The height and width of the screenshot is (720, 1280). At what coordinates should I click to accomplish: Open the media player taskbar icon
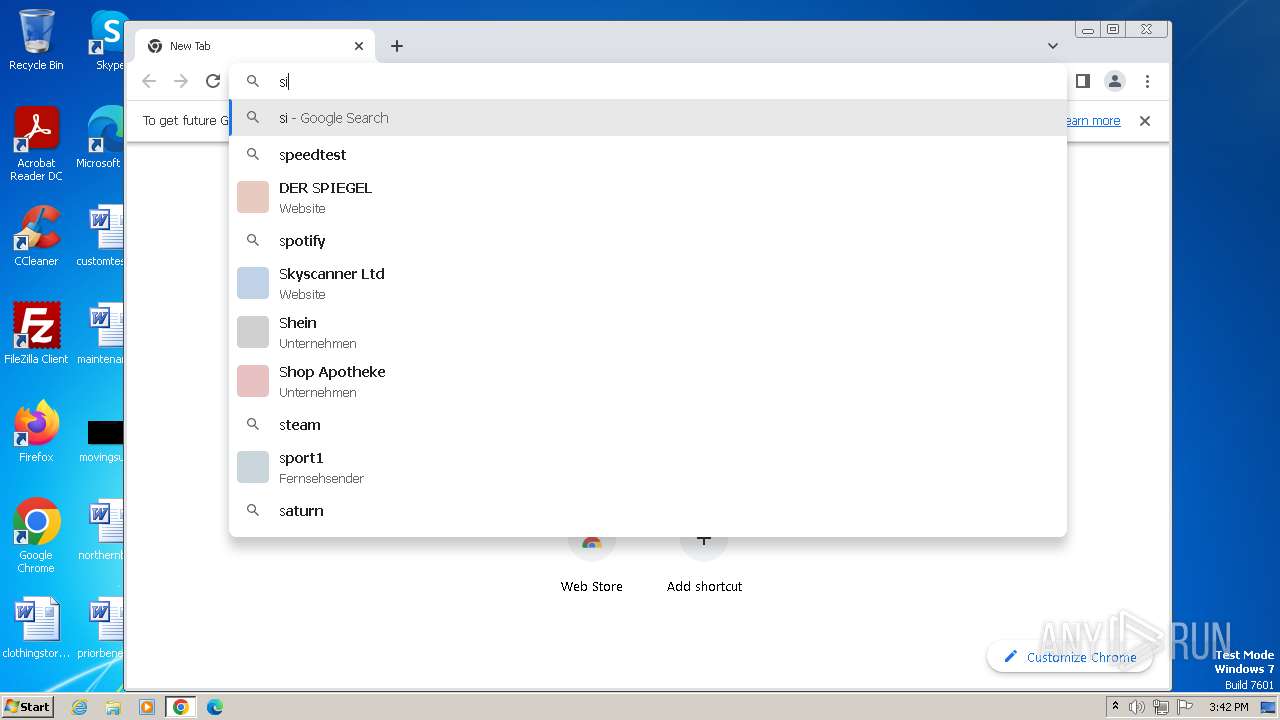147,707
